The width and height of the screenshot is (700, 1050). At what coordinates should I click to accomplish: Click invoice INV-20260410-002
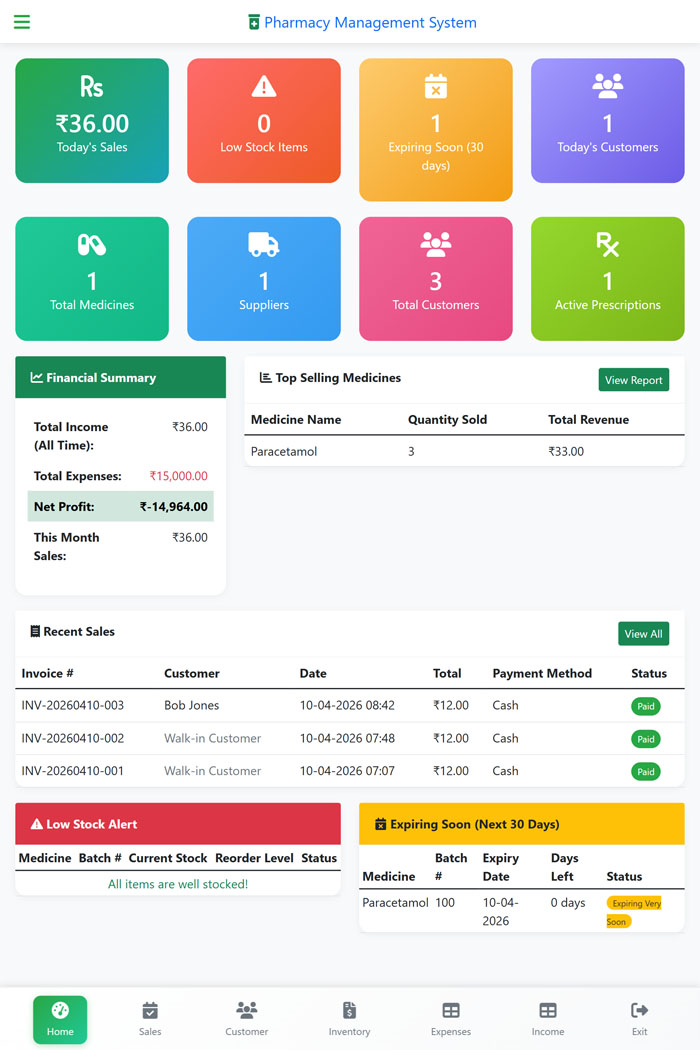[72, 738]
